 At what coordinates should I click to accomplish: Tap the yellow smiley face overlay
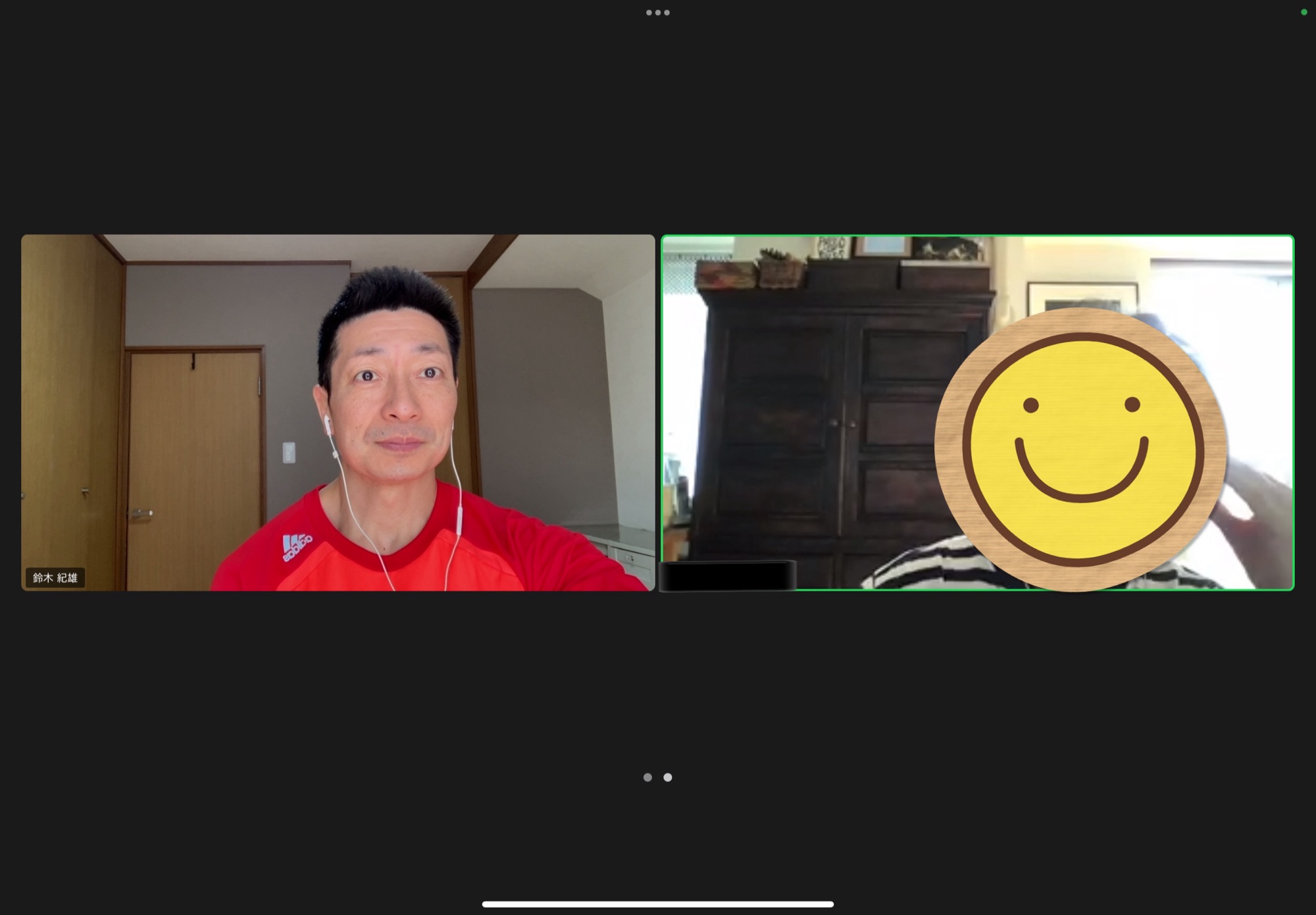click(1080, 450)
